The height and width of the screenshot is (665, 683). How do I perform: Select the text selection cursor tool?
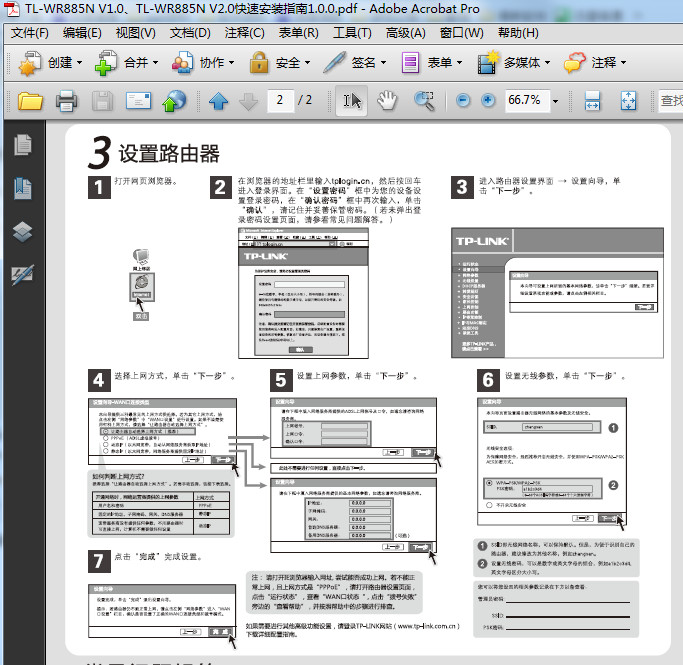pyautogui.click(x=352, y=101)
